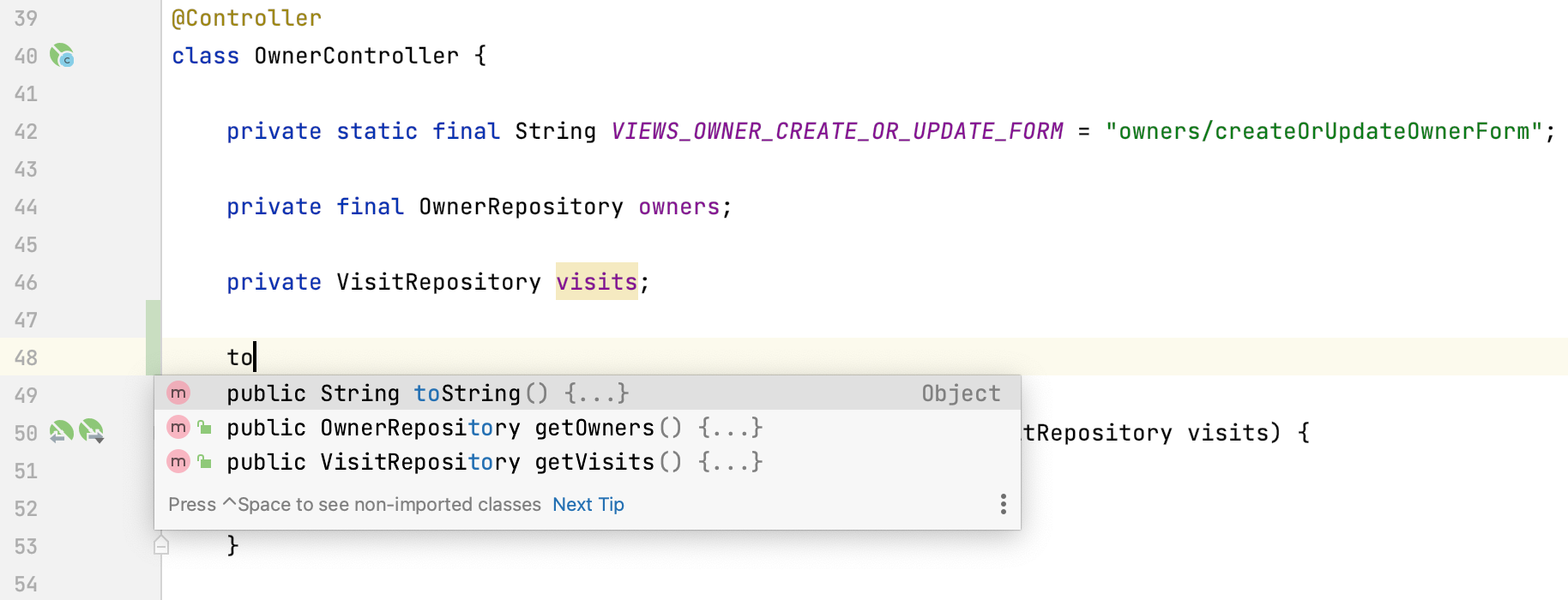
Task: Click the method icon beside getVisits suggestion
Action: click(178, 461)
